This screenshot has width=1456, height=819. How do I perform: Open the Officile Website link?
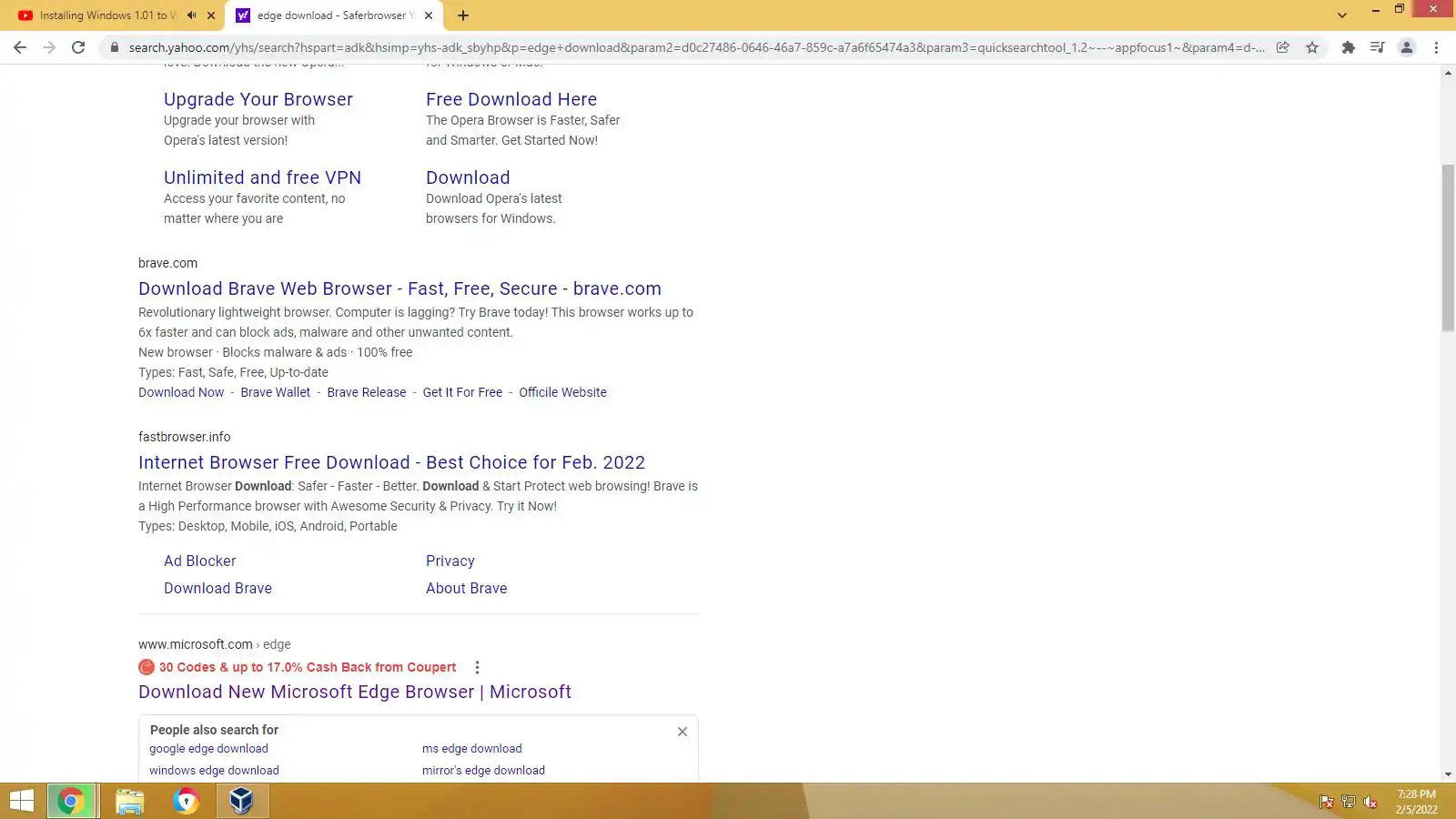[562, 392]
